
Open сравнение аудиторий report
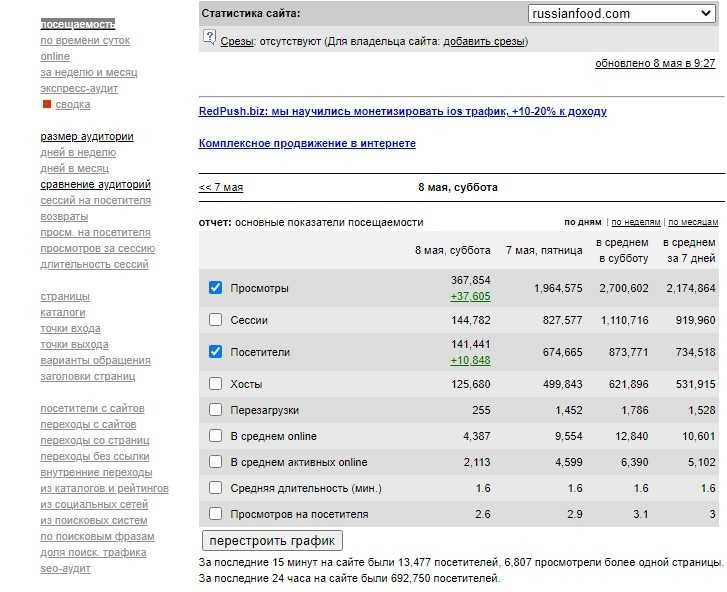pyautogui.click(x=96, y=184)
